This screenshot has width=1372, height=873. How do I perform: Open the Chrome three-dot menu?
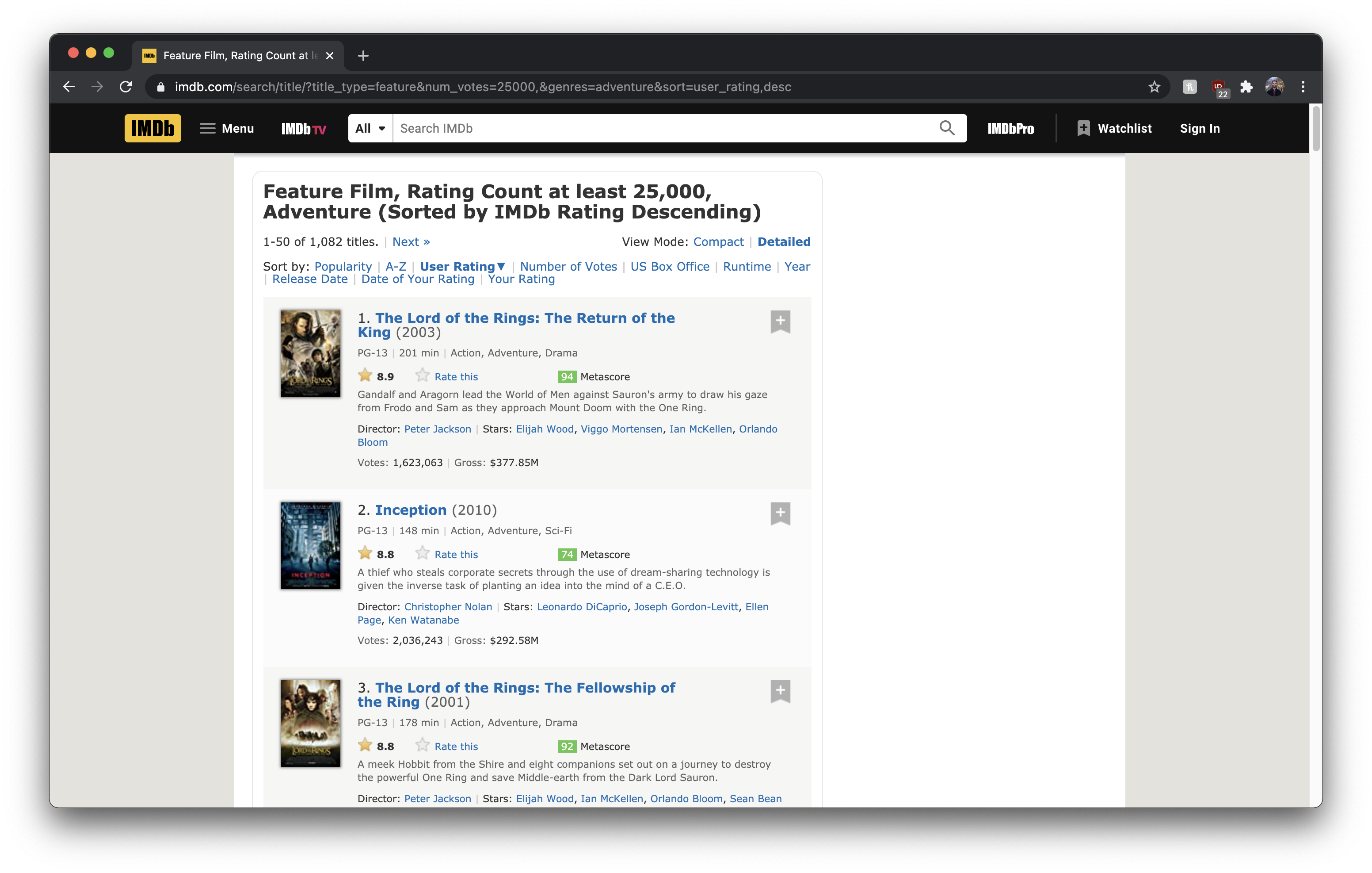(x=1303, y=87)
